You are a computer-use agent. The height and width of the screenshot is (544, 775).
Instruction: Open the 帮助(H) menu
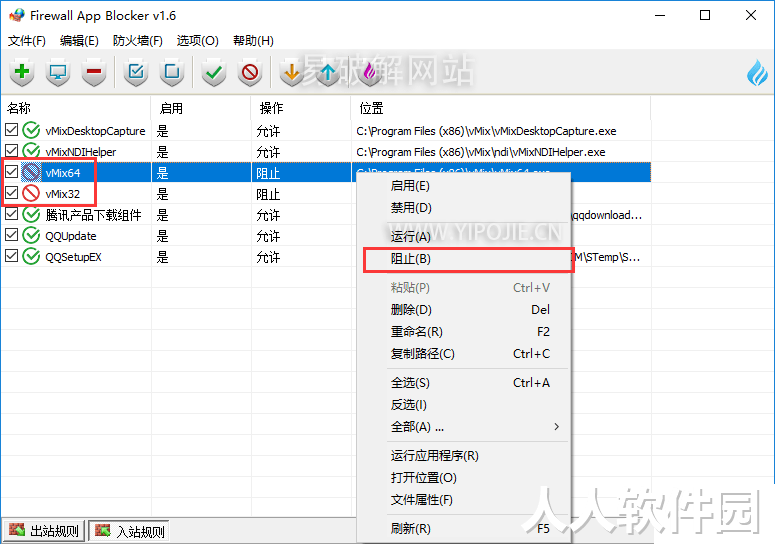pyautogui.click(x=253, y=41)
